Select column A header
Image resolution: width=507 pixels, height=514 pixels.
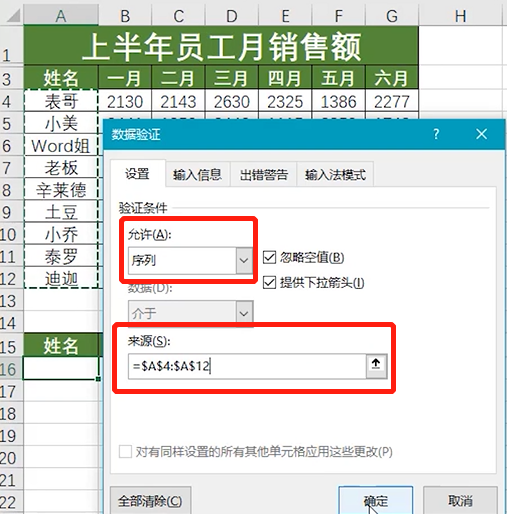click(x=61, y=15)
